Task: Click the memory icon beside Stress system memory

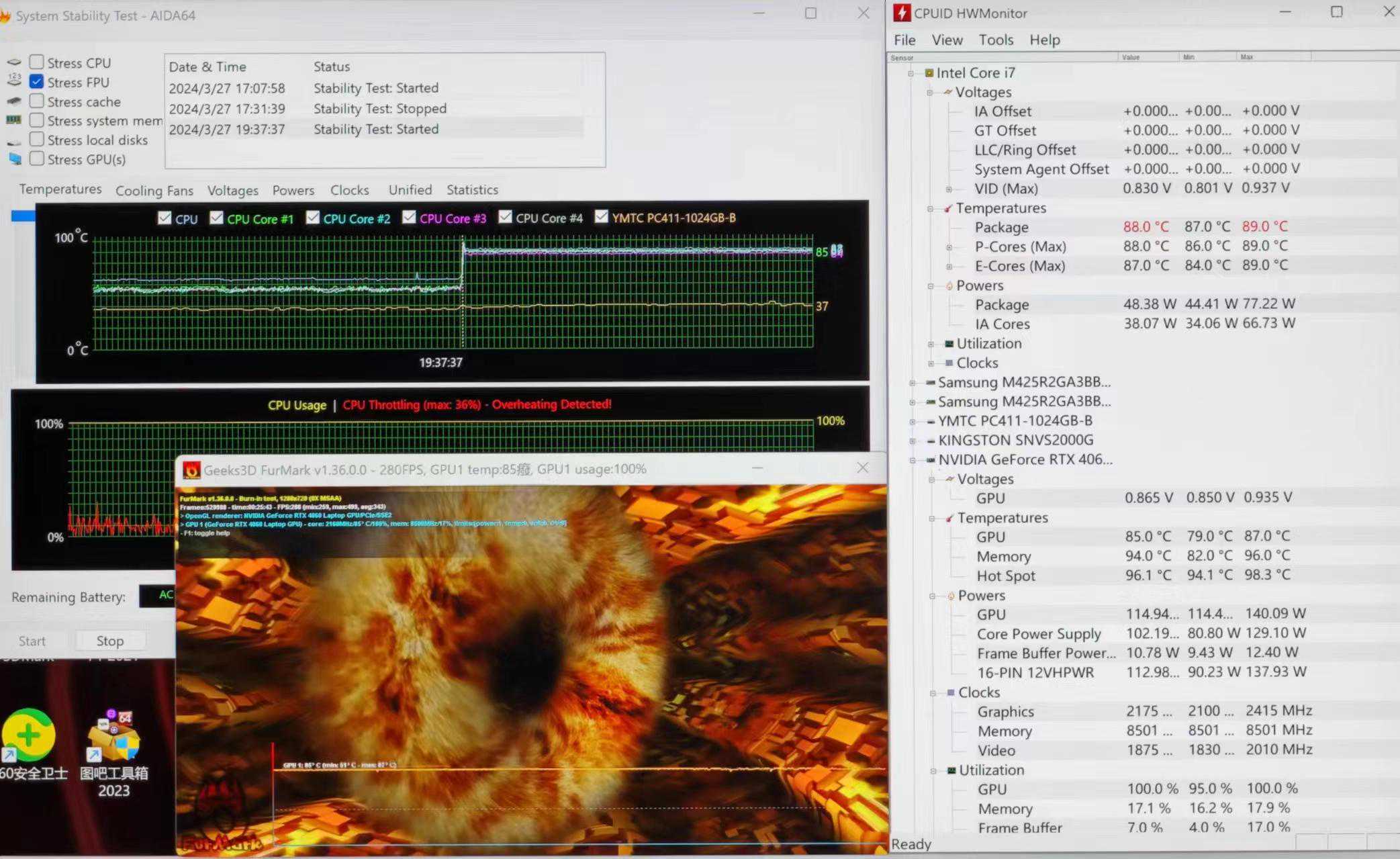Action: (14, 120)
